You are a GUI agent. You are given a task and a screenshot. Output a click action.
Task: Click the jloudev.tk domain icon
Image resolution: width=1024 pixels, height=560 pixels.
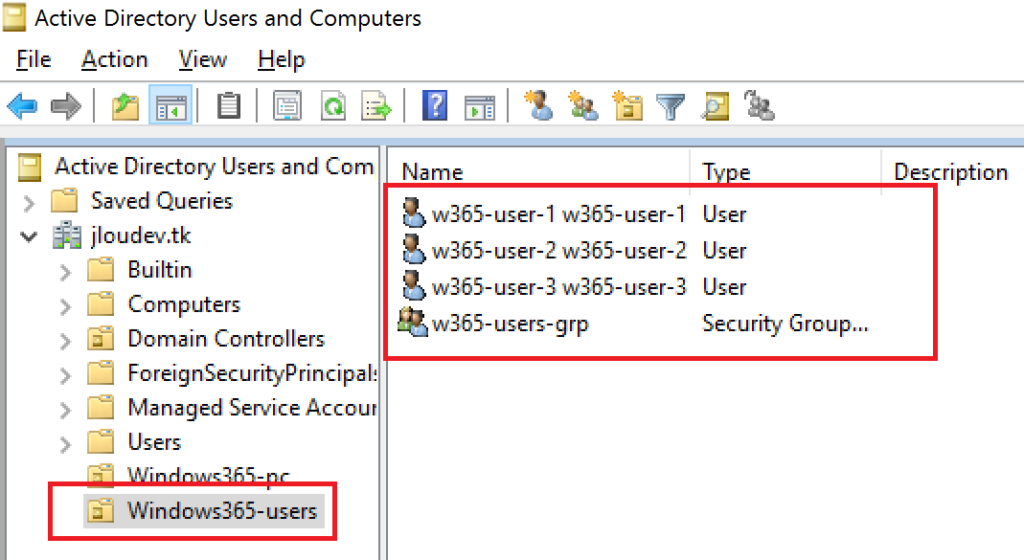coord(67,235)
